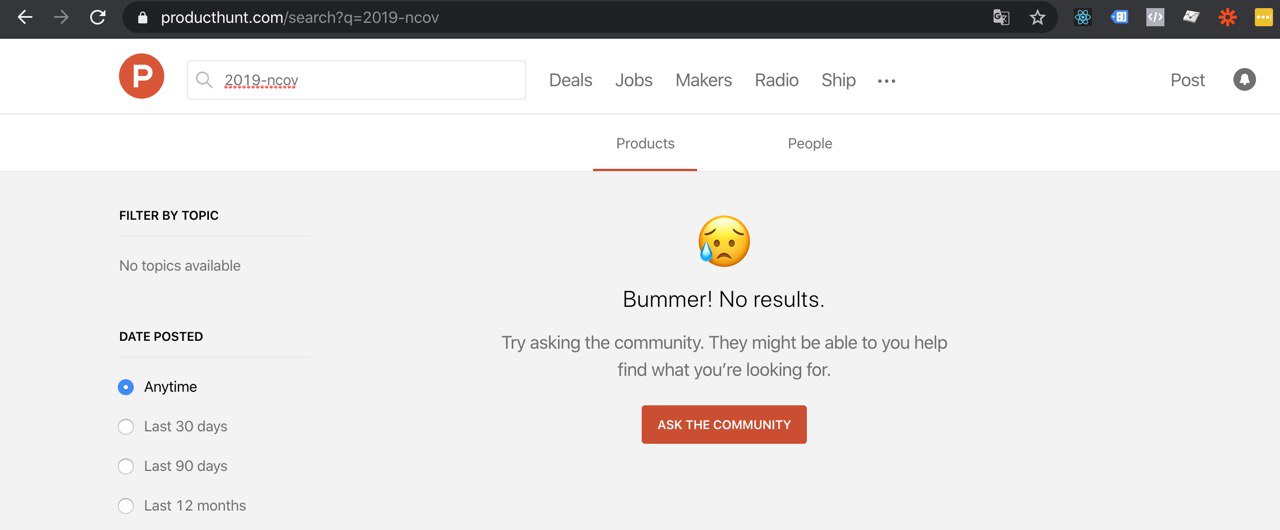Open the React Developer Tools extension

click(x=1083, y=17)
